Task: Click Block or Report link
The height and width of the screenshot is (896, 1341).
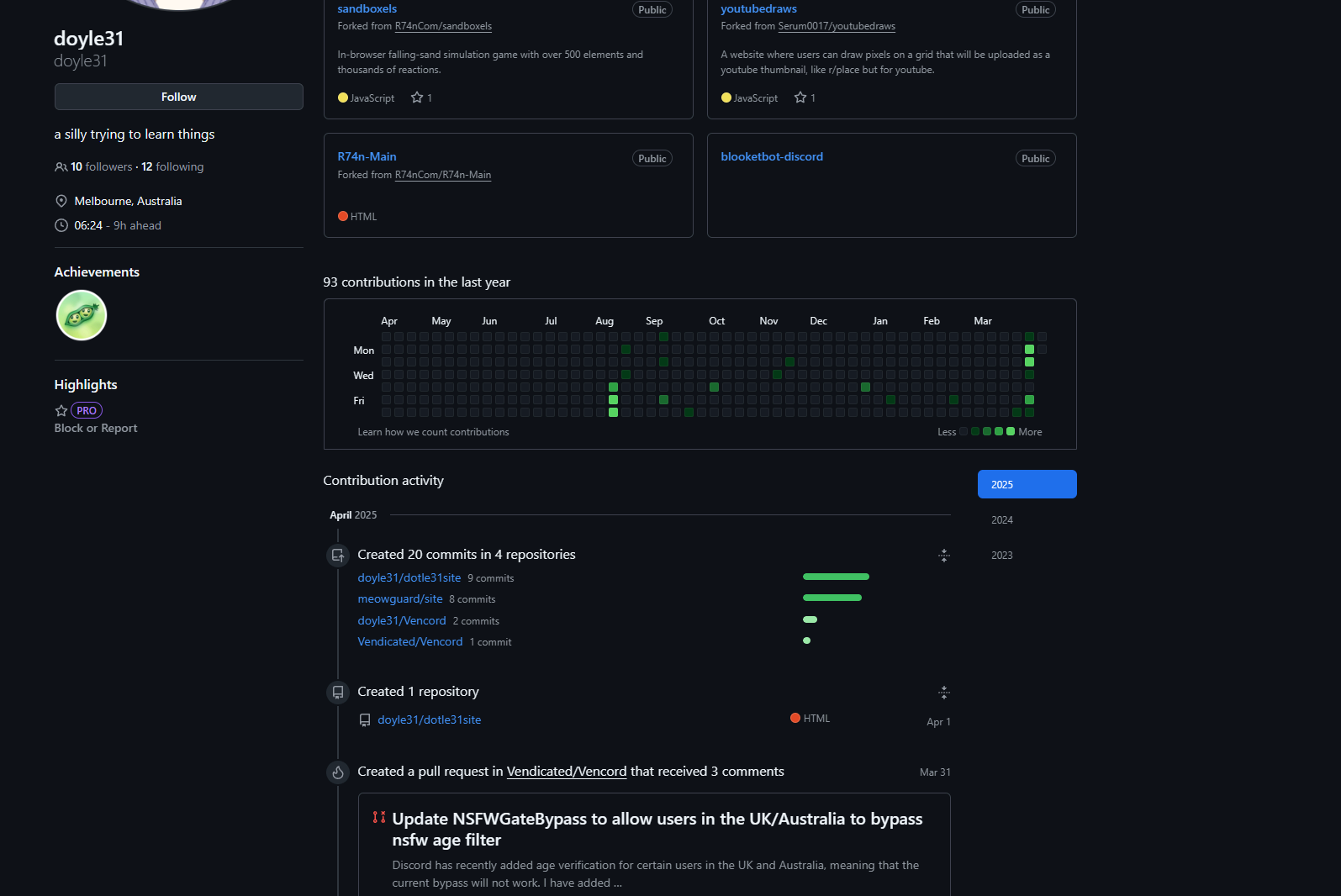Action: click(x=96, y=429)
